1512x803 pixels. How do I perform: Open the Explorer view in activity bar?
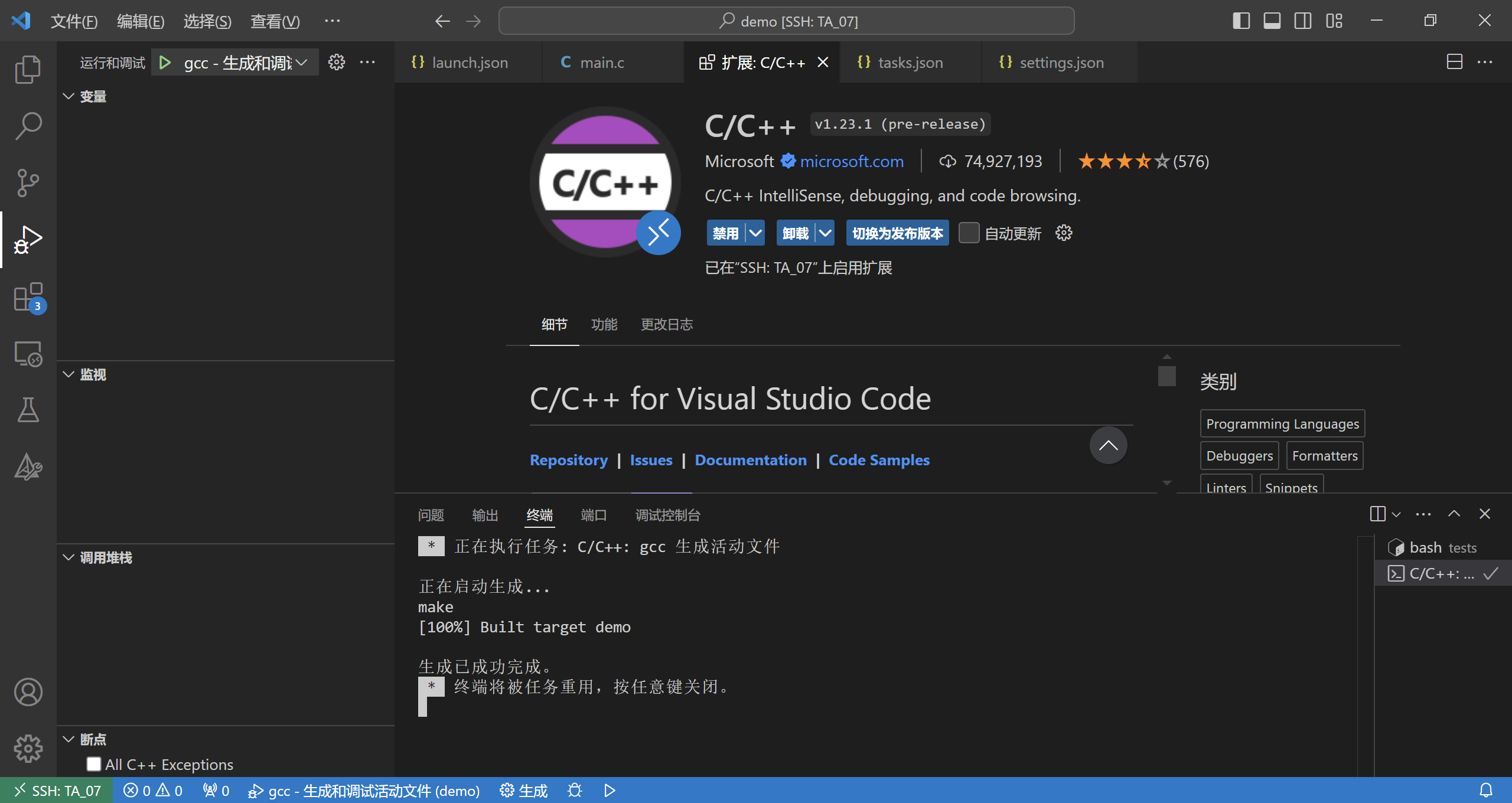(x=28, y=70)
